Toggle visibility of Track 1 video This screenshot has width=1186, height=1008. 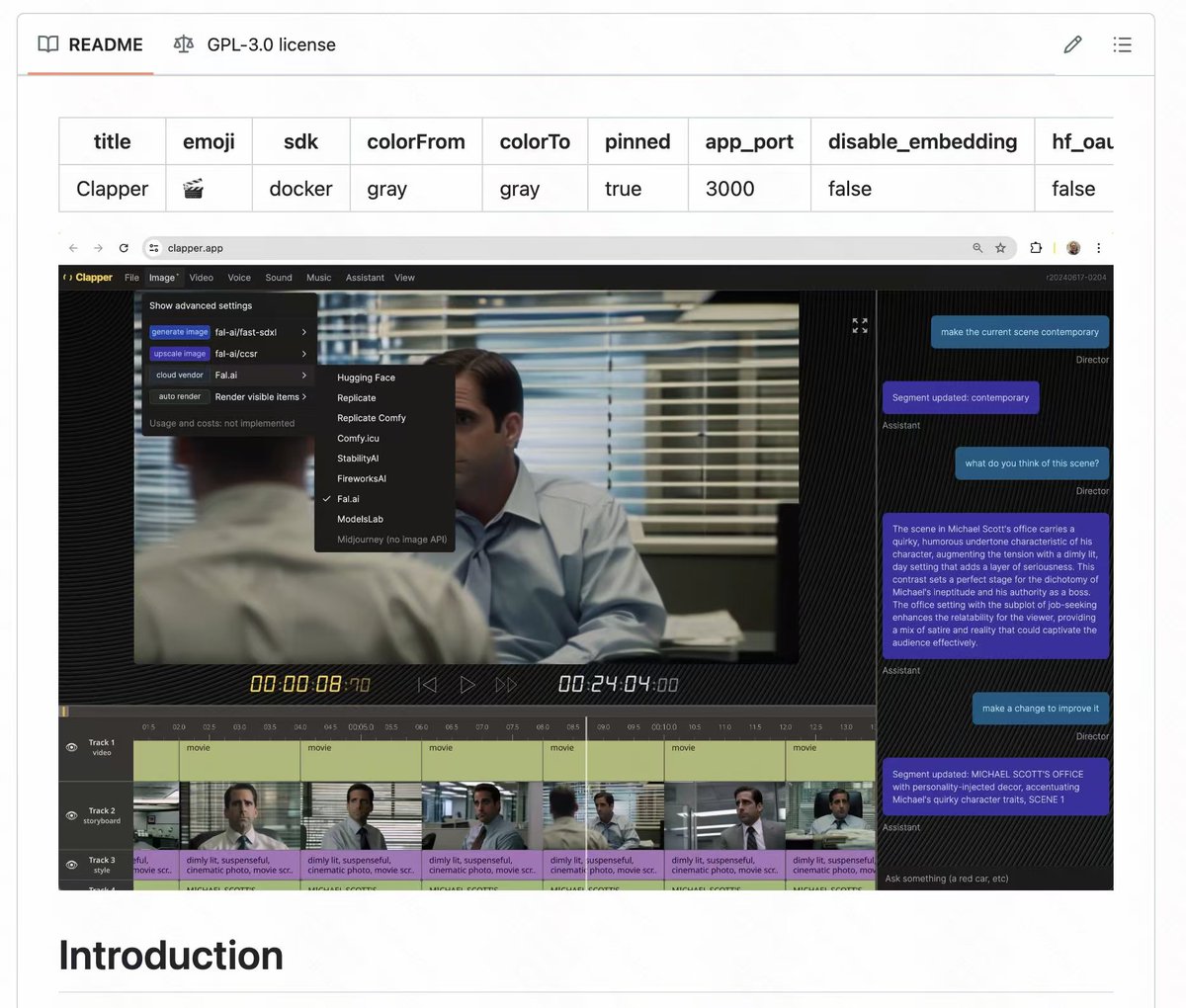[71, 748]
